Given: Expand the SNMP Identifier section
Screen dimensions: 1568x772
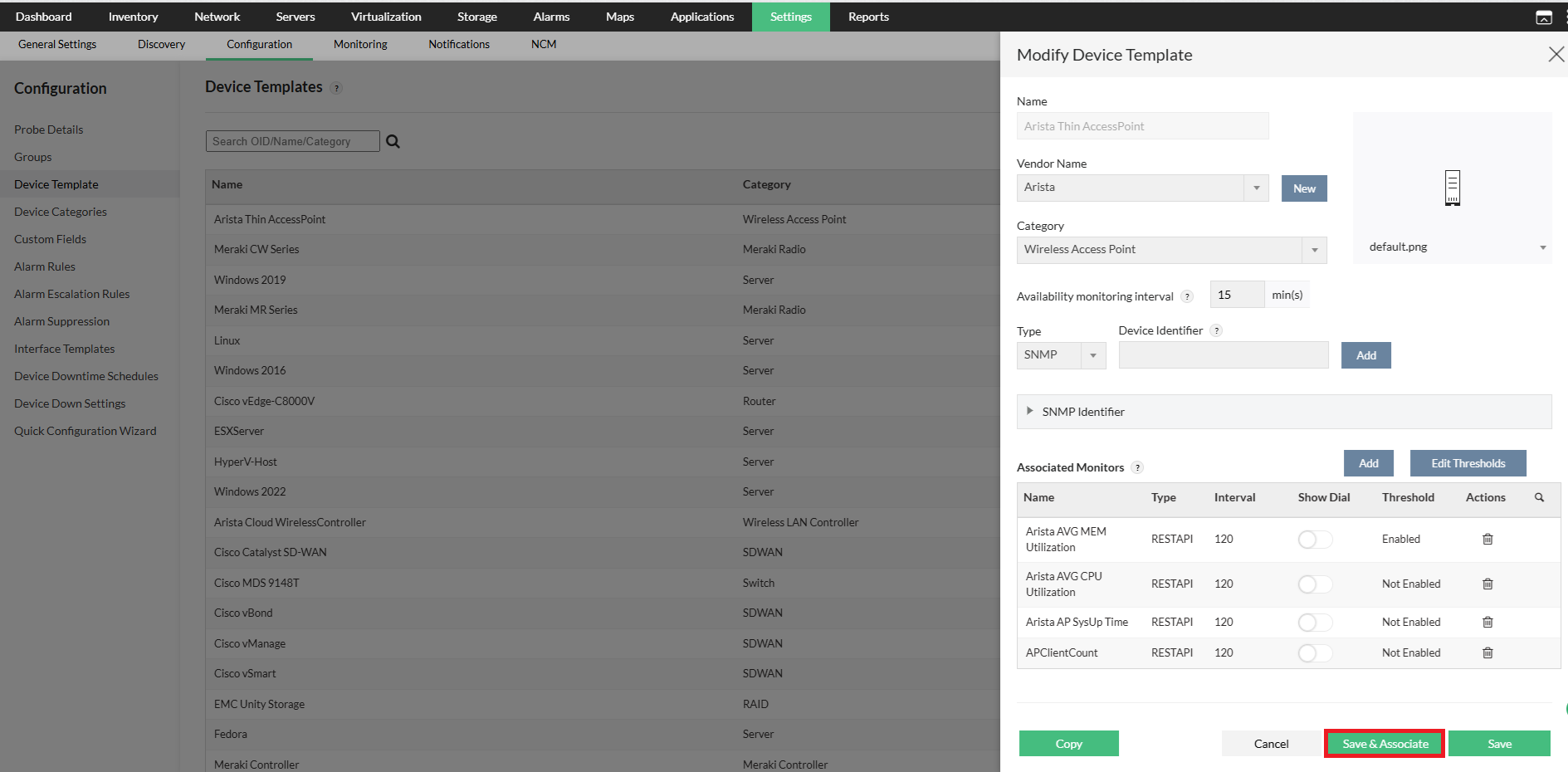Looking at the screenshot, I should coord(1283,412).
